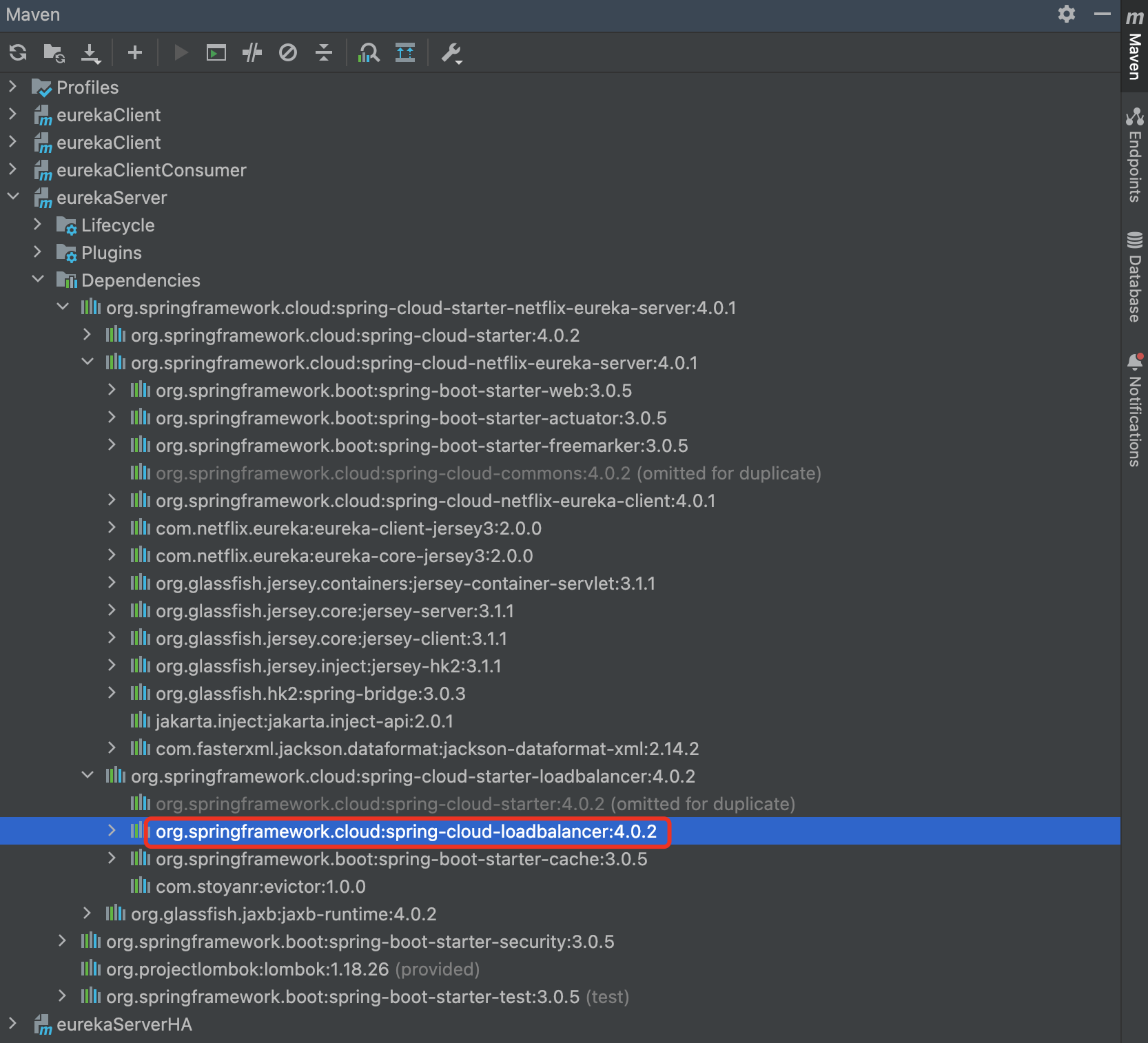Expand spring-cloud-starter:4.0.2 dependency
Screen dimensions: 1148x1043
click(x=87, y=335)
